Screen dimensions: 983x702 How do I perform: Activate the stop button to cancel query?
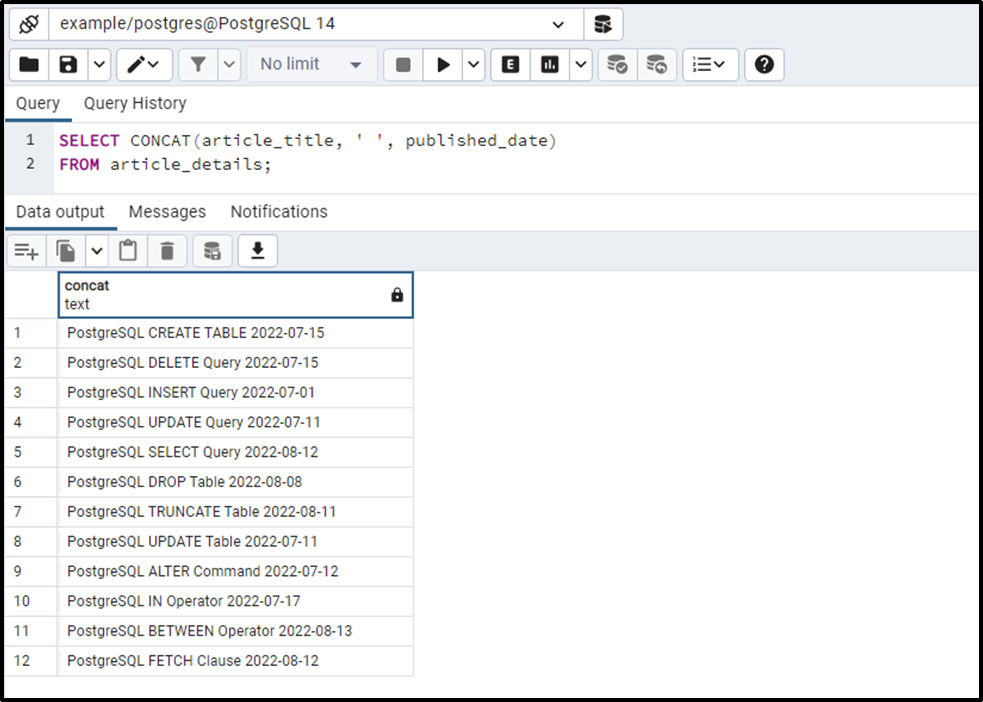click(404, 64)
